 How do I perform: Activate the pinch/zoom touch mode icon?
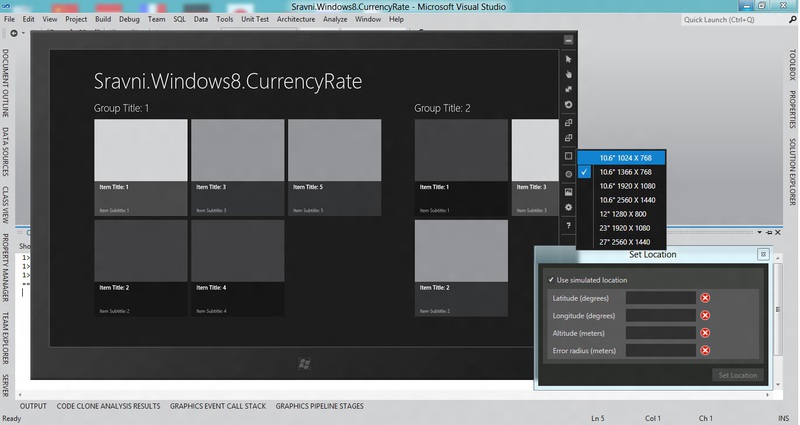click(x=568, y=89)
